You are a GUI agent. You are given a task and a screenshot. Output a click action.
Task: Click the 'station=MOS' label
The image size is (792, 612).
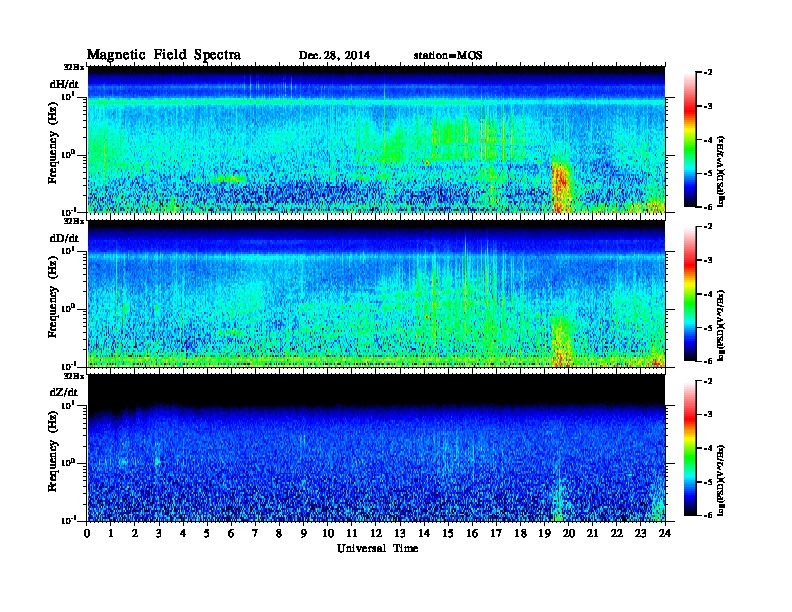click(448, 56)
